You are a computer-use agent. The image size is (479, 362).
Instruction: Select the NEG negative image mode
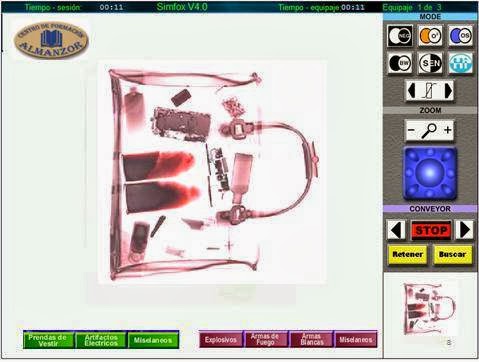(400, 36)
